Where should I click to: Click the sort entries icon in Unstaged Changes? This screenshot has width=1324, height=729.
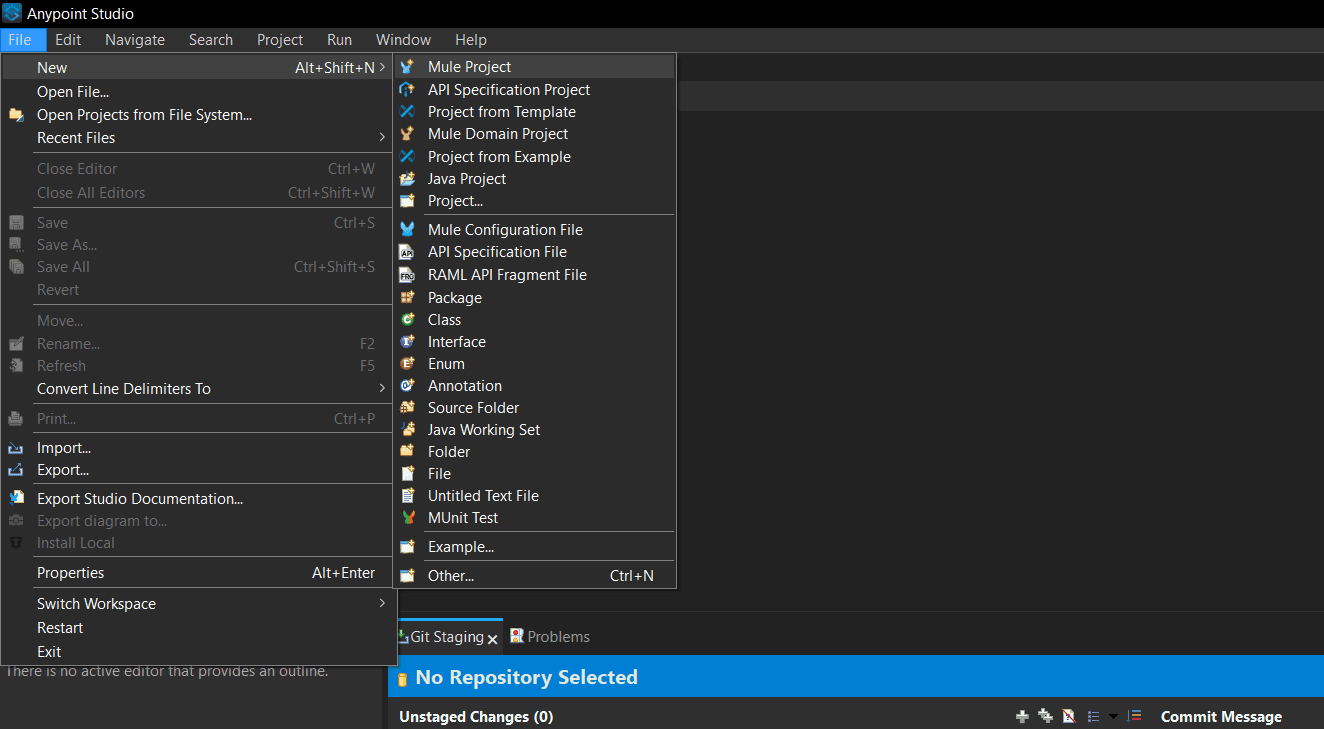(1134, 716)
